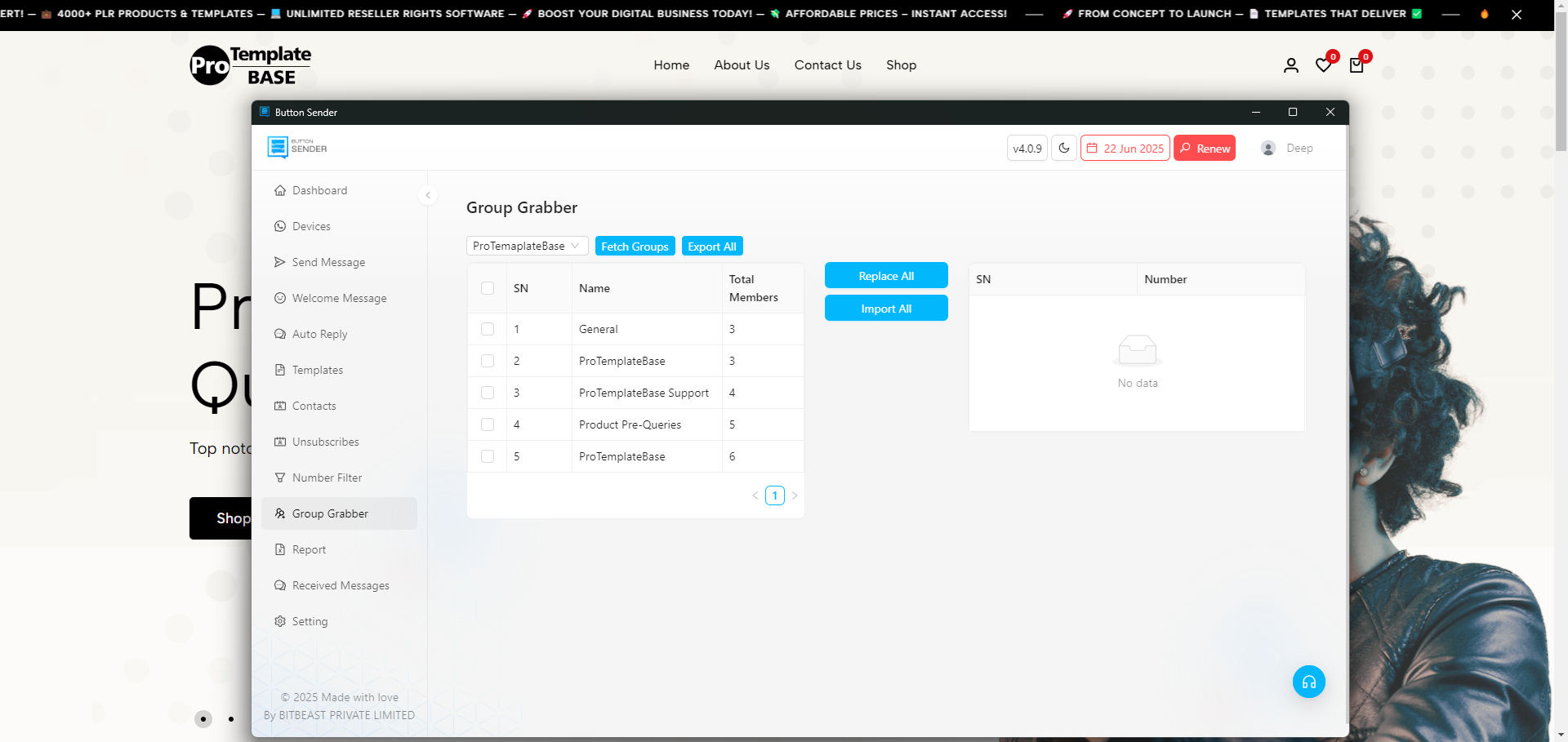Open the About Us website link

742,65
